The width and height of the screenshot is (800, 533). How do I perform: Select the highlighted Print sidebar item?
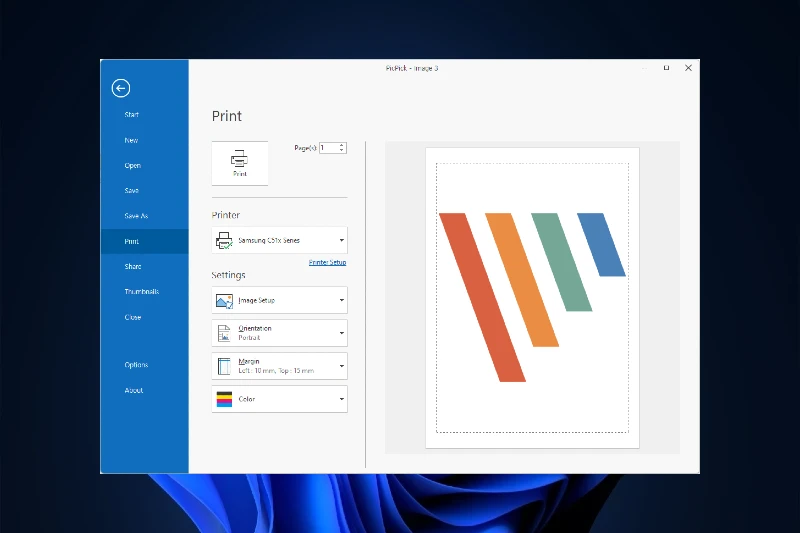145,241
